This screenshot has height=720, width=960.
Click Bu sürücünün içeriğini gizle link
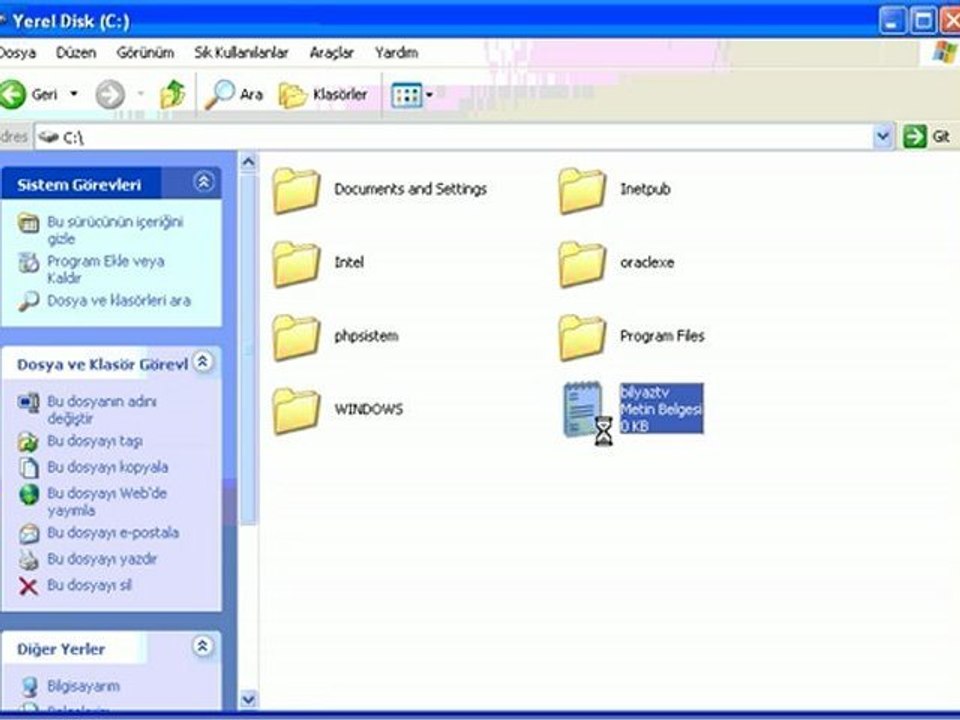[115, 230]
